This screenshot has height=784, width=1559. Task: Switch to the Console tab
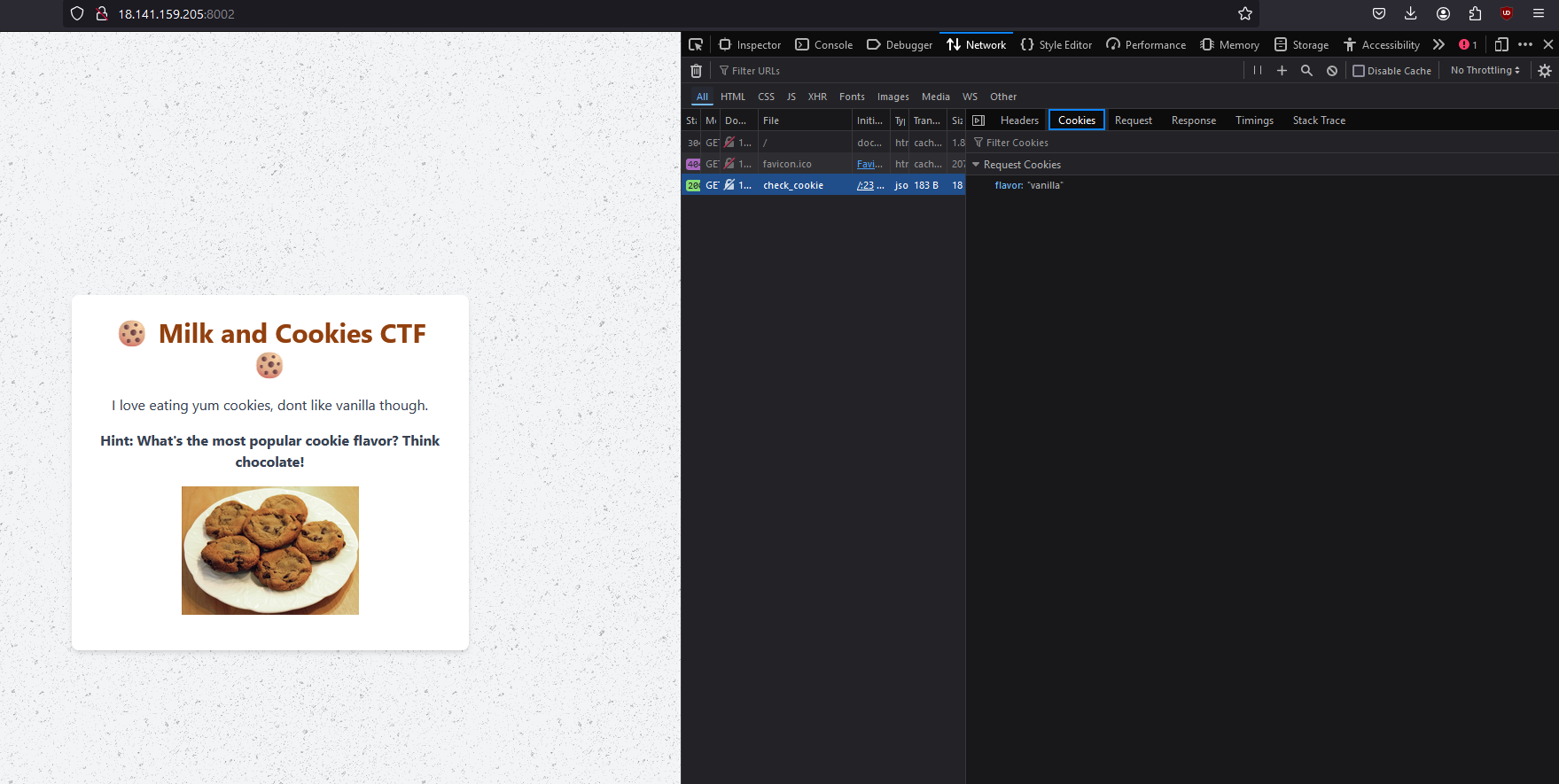coord(823,44)
